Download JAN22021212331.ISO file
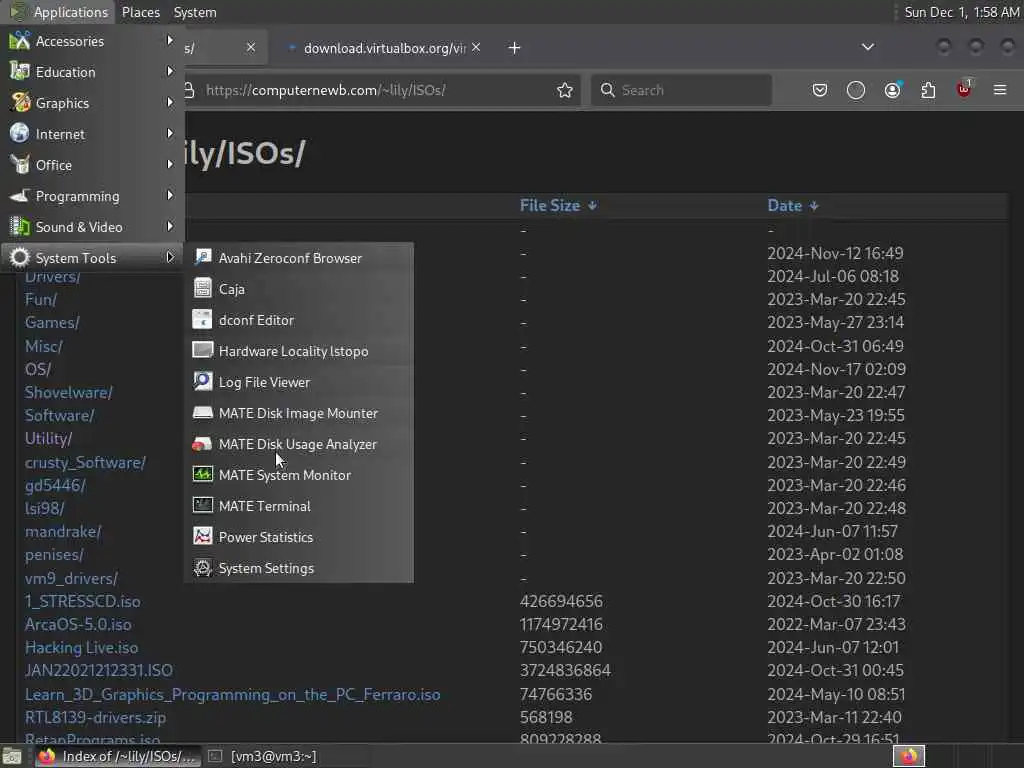 (99, 671)
